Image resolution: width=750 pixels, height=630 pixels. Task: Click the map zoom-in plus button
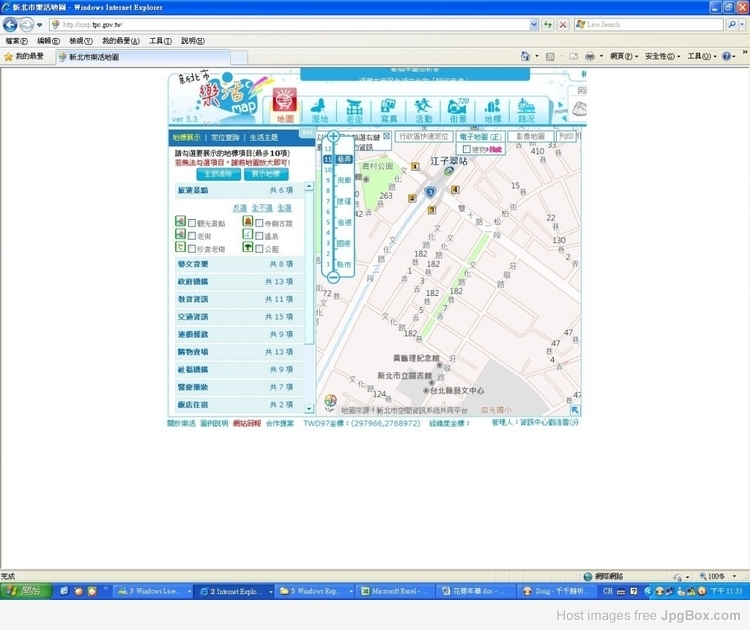point(333,137)
